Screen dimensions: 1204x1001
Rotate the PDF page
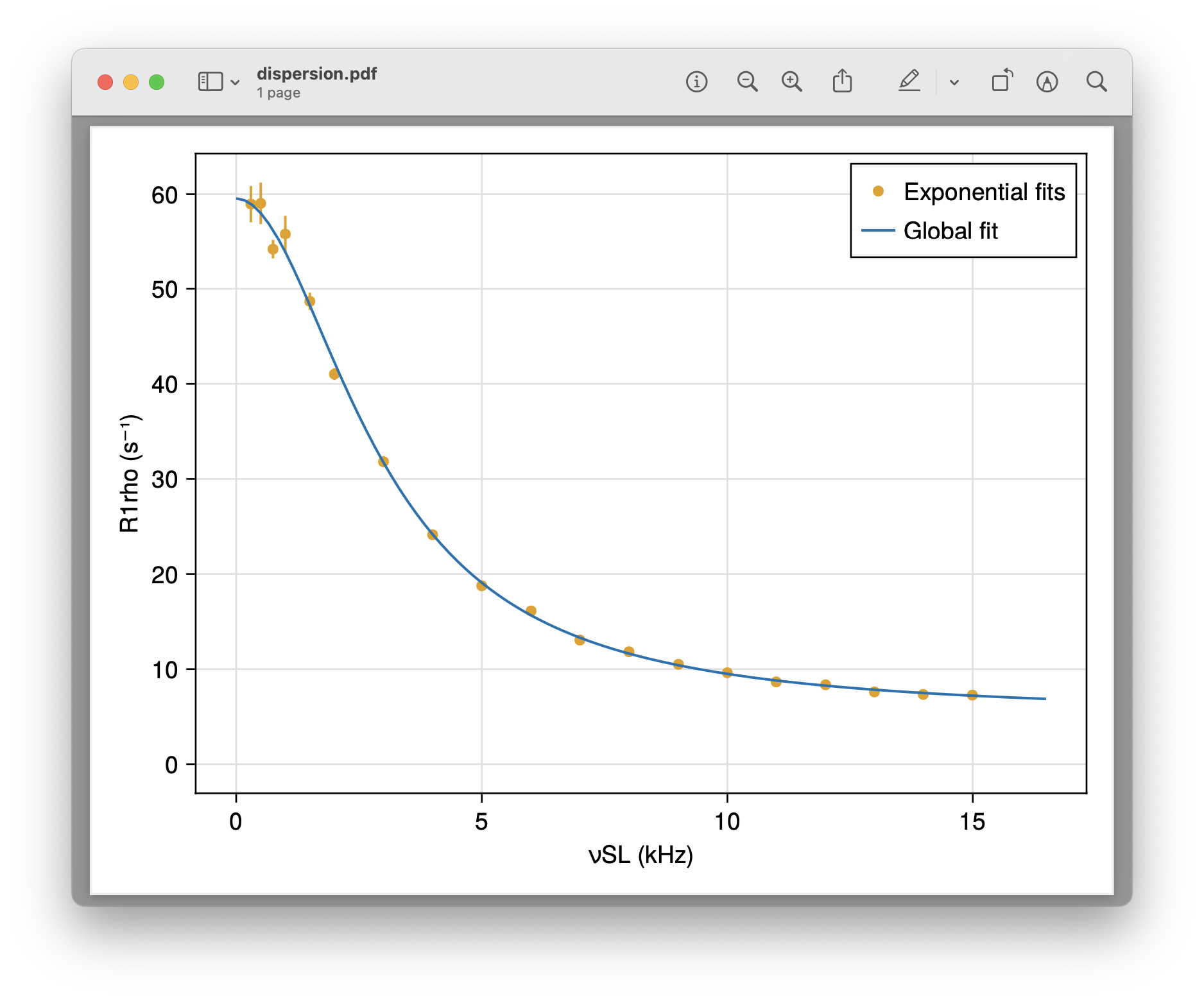coord(1001,81)
